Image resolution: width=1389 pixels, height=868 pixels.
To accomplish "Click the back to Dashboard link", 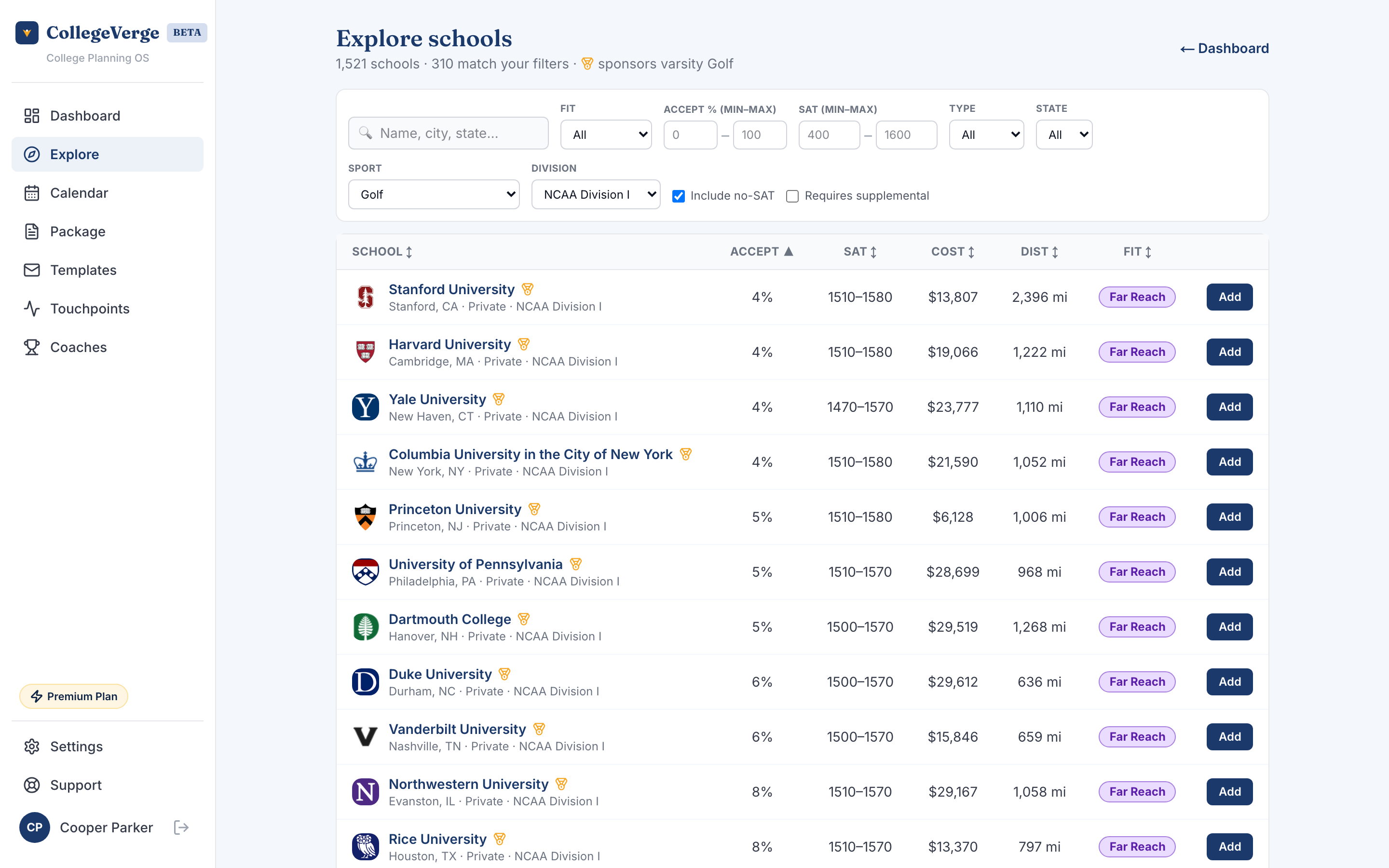I will tap(1224, 48).
